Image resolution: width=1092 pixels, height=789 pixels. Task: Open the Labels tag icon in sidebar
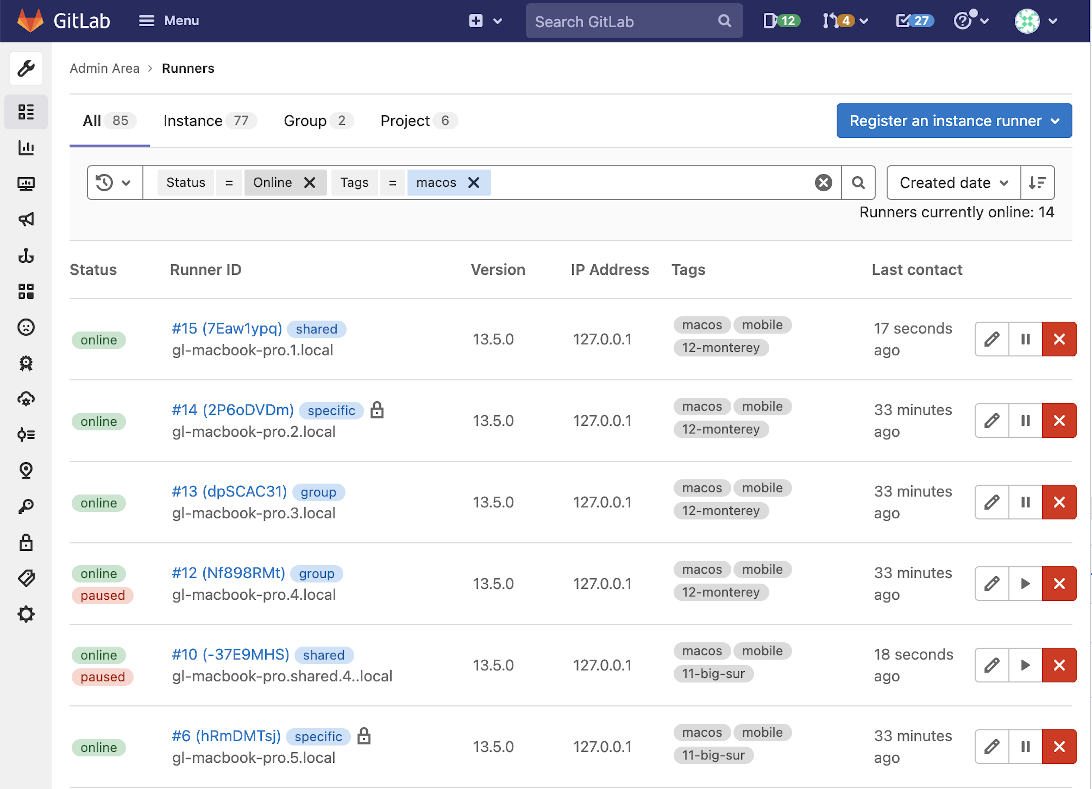coord(26,578)
